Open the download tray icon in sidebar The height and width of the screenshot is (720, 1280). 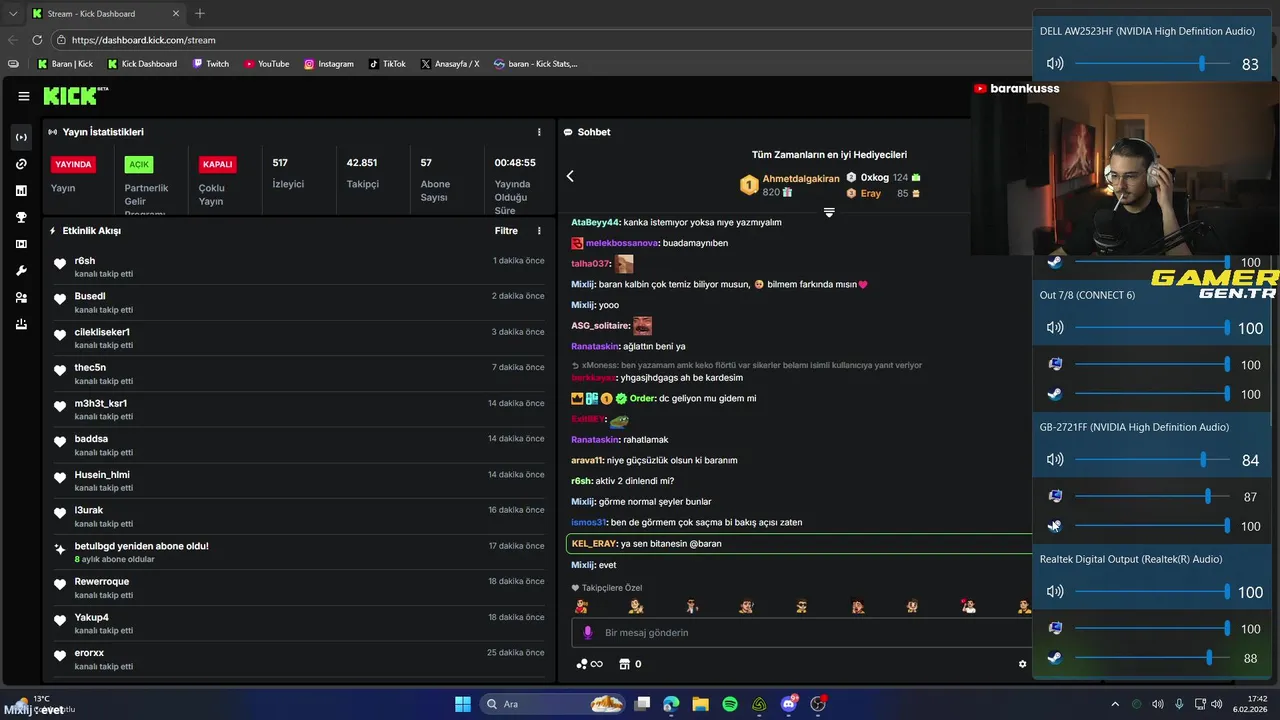[x=21, y=324]
